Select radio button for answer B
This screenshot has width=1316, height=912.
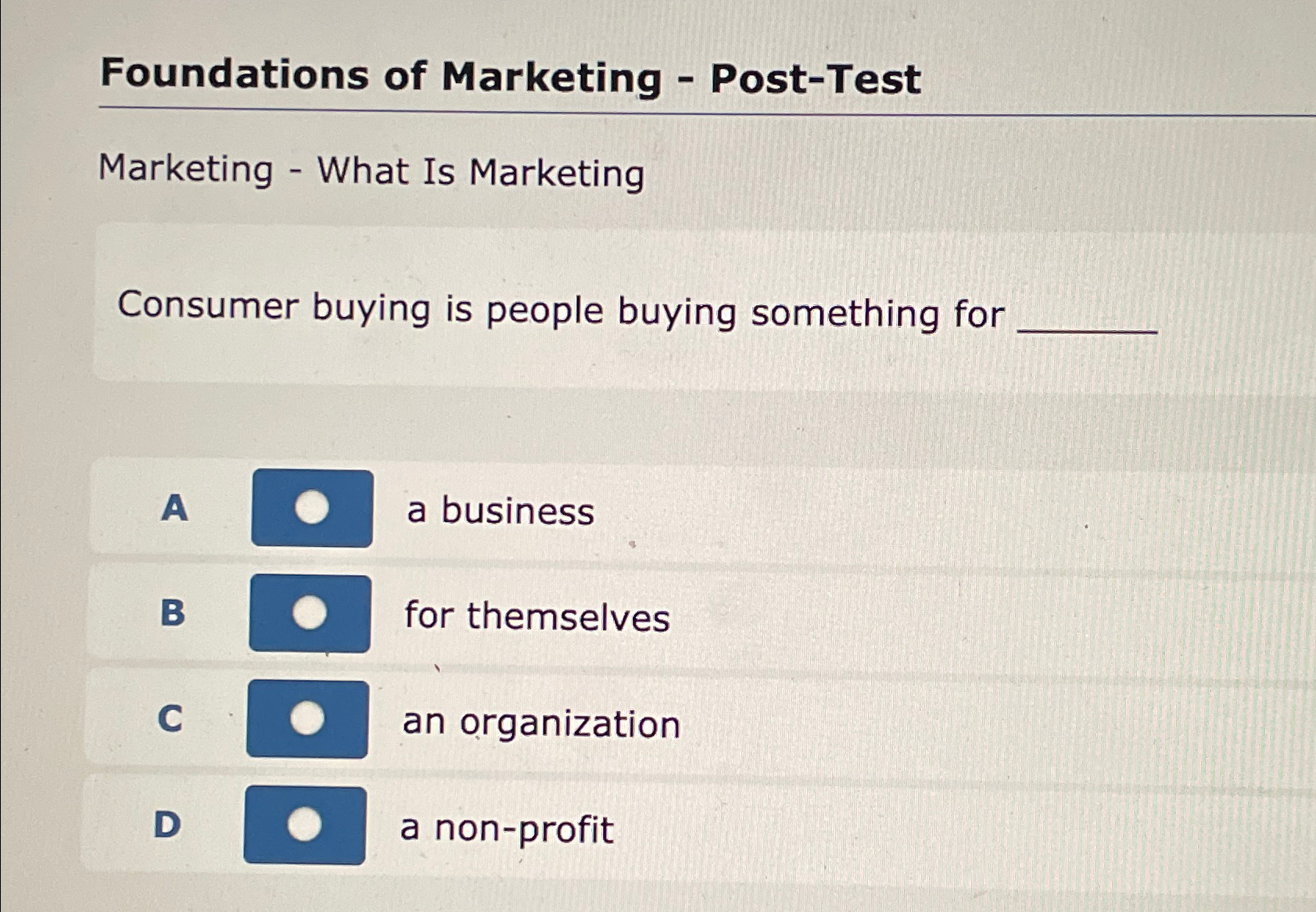(x=311, y=615)
